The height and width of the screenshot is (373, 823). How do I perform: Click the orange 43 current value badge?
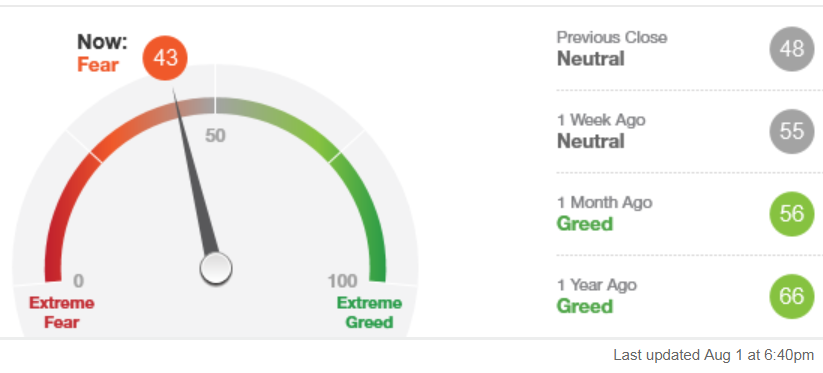coord(165,58)
